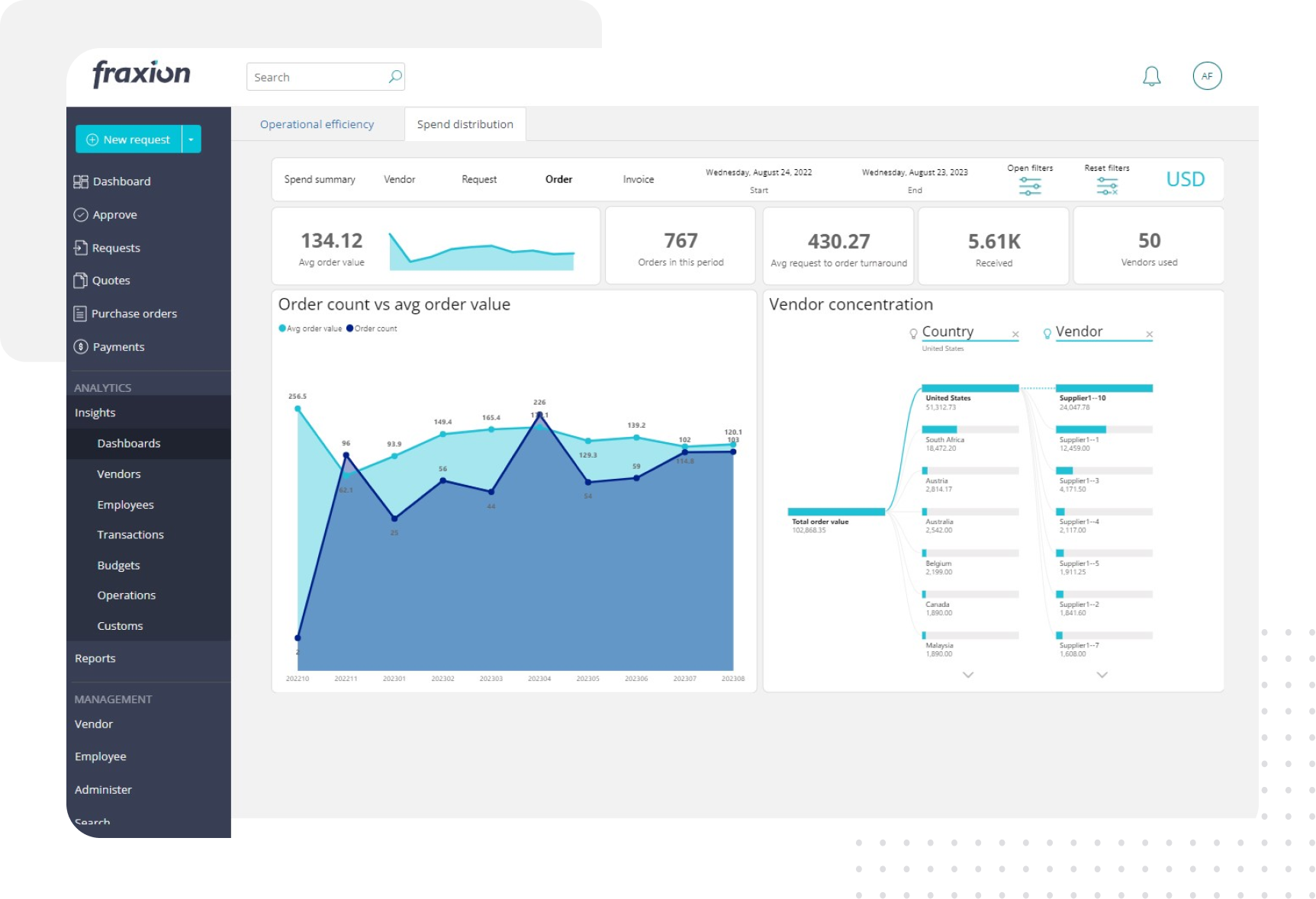This screenshot has width=1316, height=899.
Task: Click the Approve checkmark icon
Action: coord(82,214)
